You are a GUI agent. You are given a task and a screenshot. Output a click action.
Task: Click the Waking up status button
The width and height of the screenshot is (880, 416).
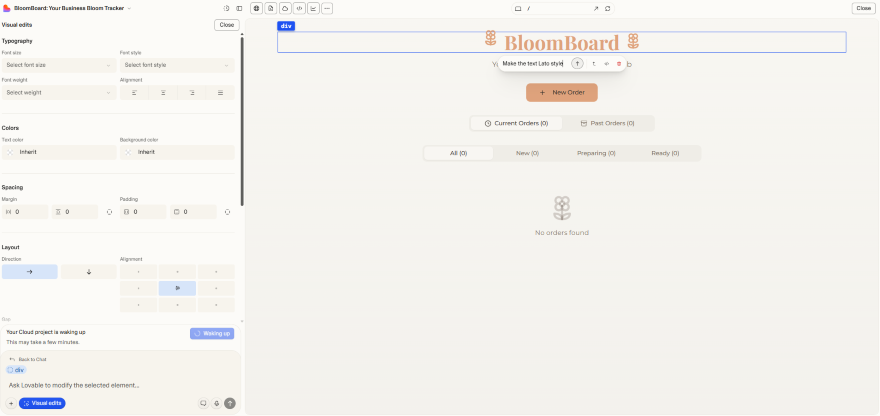point(212,333)
